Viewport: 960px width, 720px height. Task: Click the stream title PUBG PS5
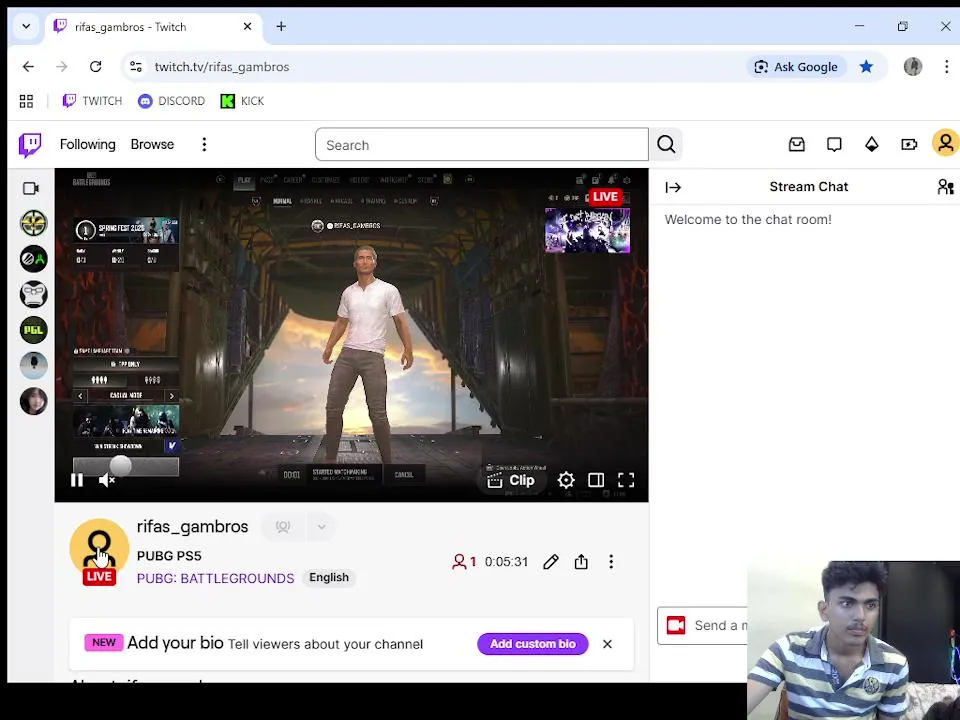(169, 556)
